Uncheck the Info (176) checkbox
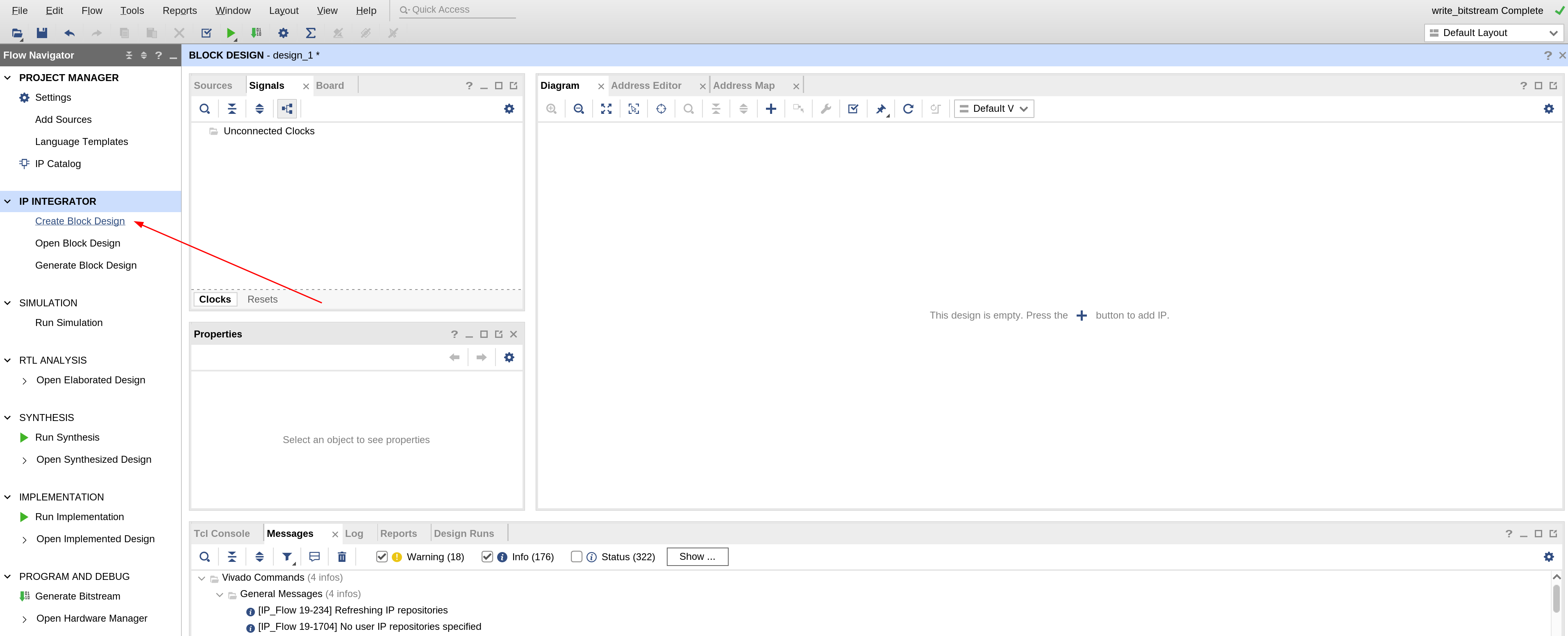The height and width of the screenshot is (636, 1568). click(x=487, y=557)
